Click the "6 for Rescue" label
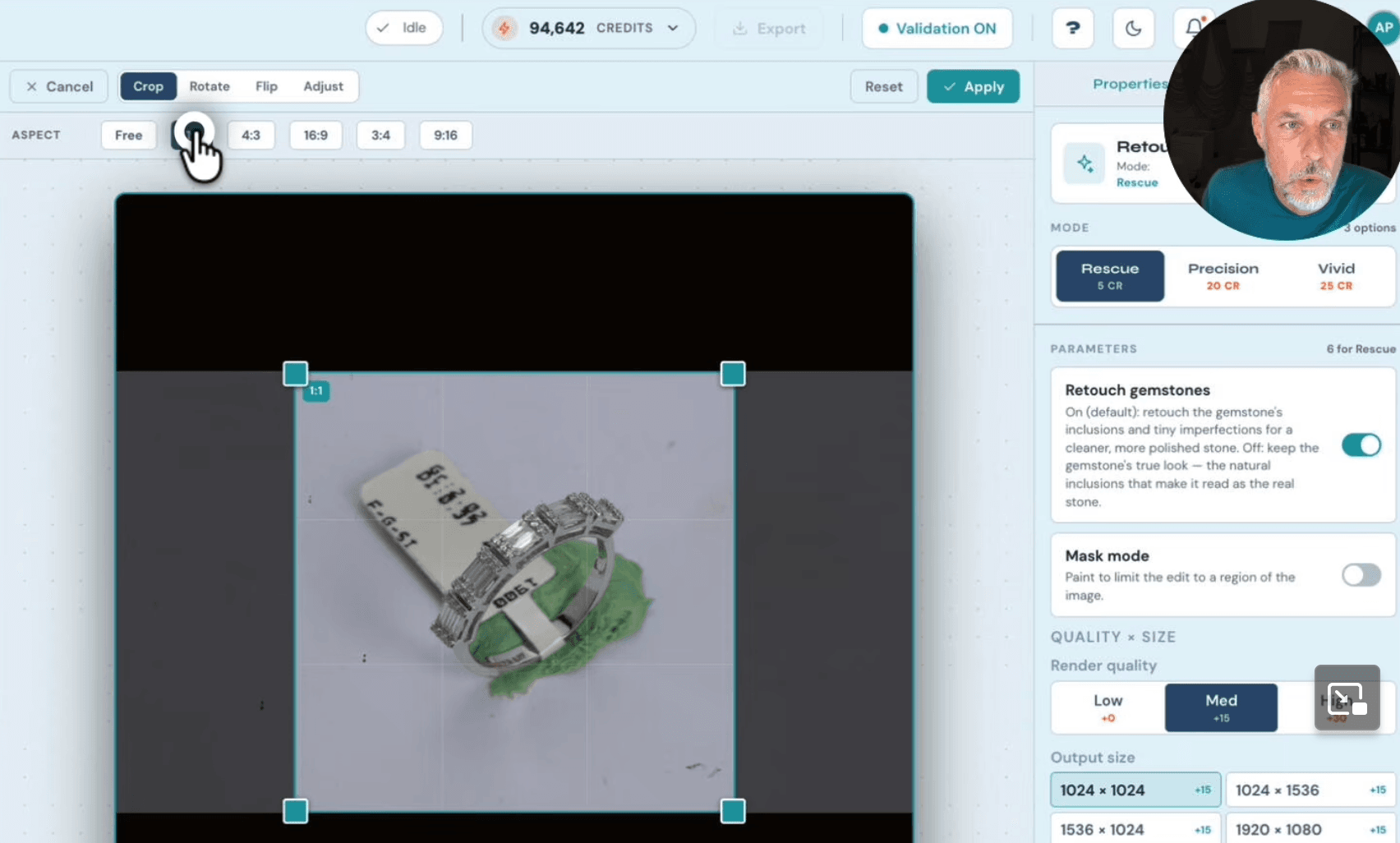 pos(1361,349)
